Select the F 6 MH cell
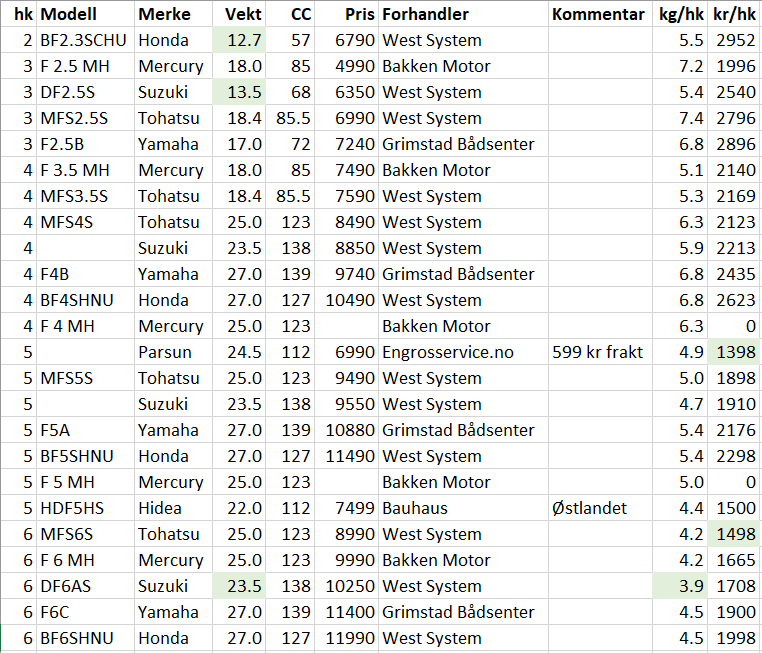This screenshot has width=762, height=653. coord(86,560)
